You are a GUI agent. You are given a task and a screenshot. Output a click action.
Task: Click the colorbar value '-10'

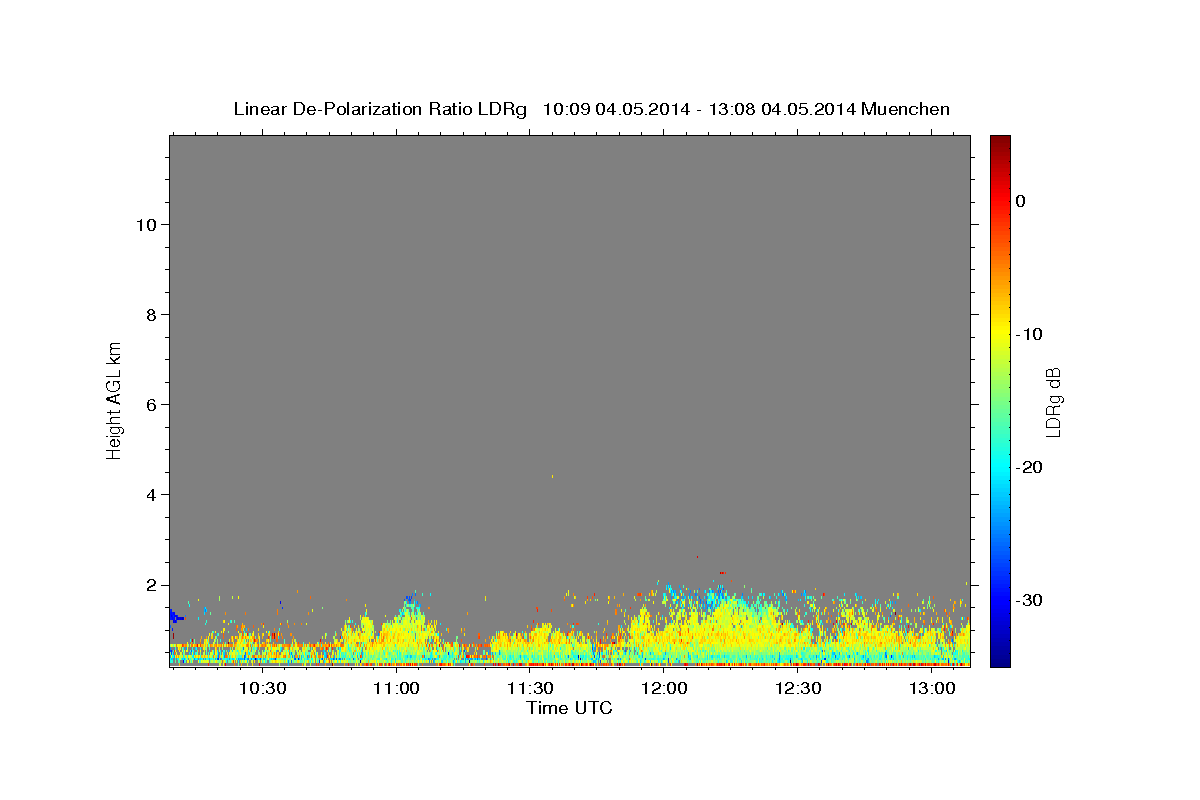(1030, 334)
